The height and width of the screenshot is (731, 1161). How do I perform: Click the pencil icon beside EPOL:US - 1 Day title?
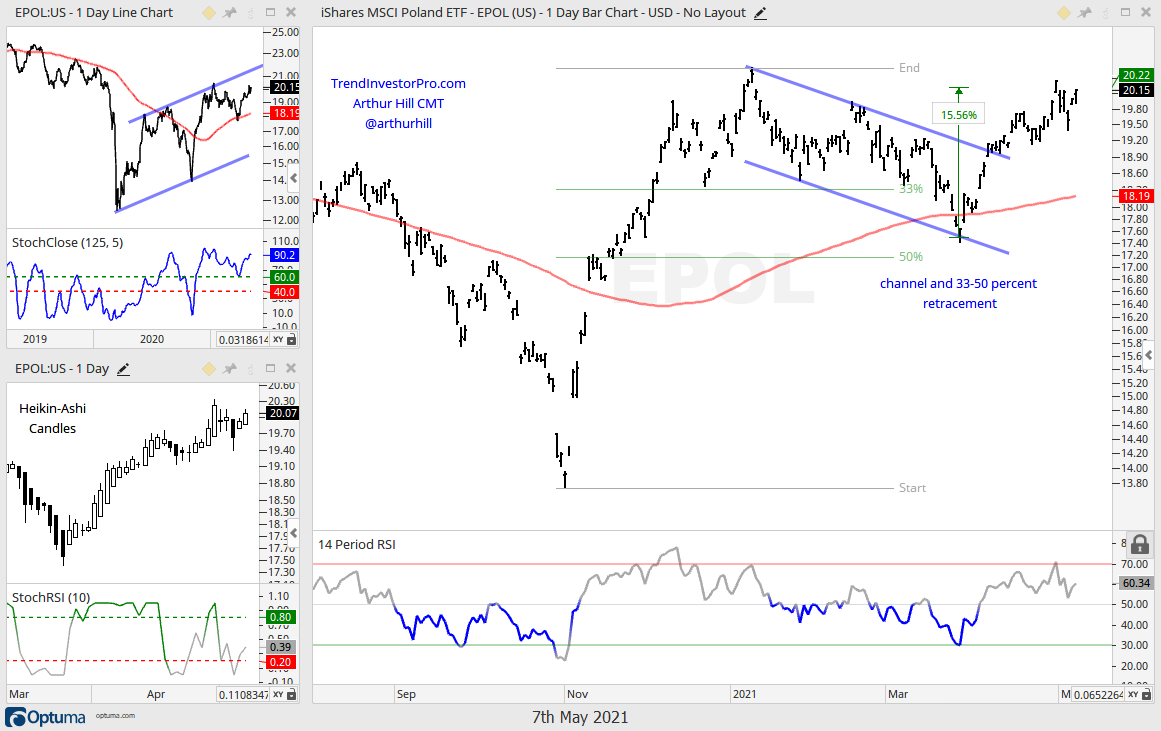point(124,369)
